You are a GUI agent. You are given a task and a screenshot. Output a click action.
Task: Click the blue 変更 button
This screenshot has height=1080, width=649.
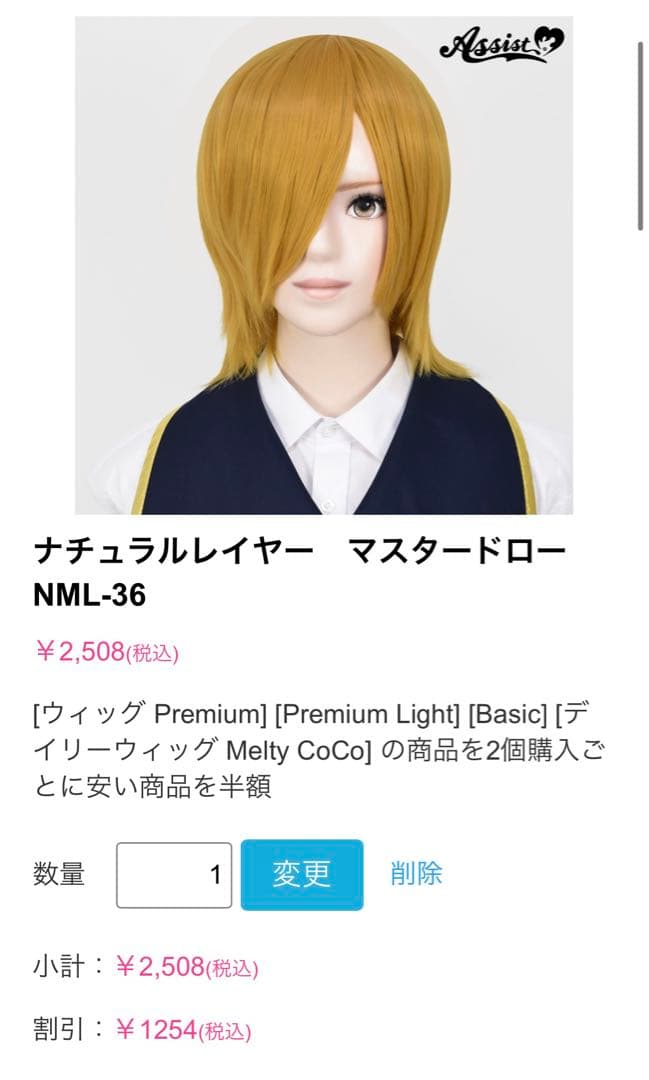[x=302, y=875]
